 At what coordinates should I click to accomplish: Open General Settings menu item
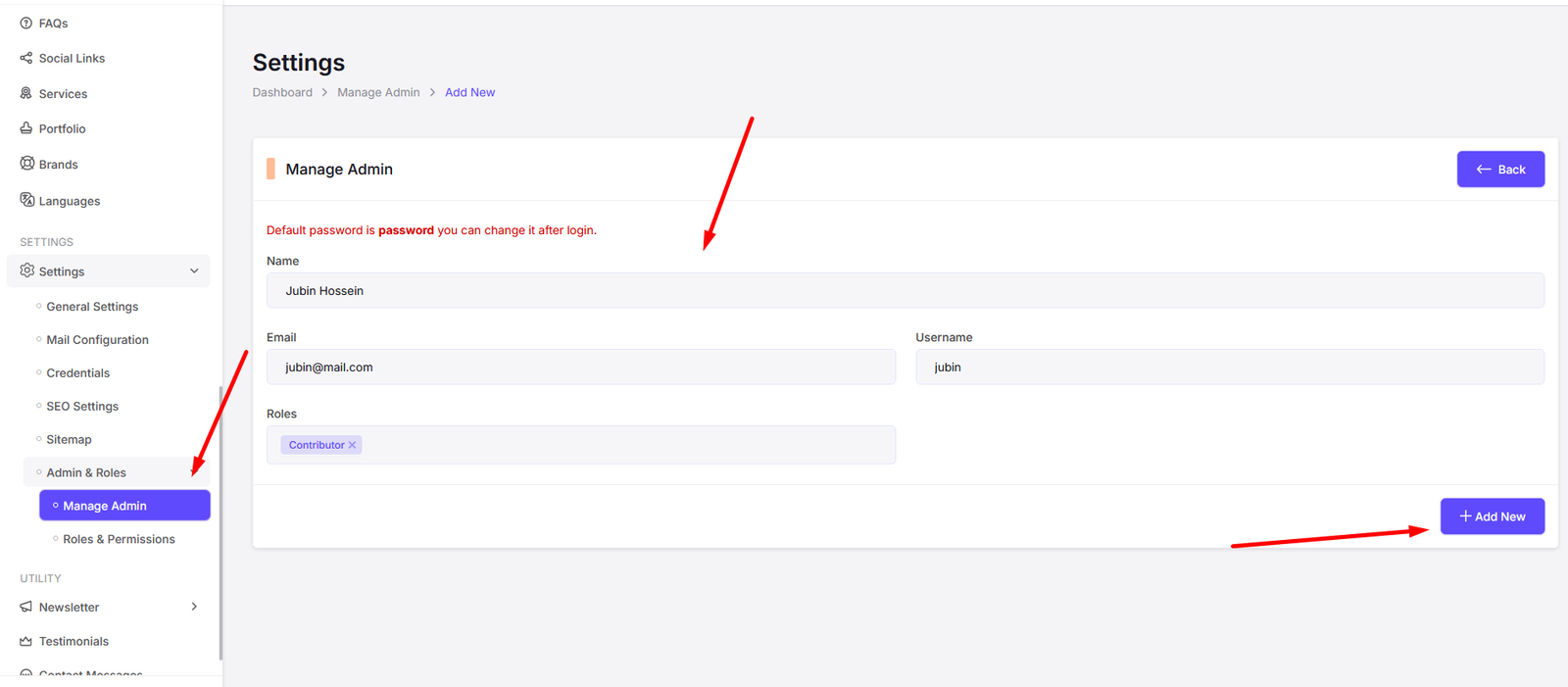click(92, 307)
